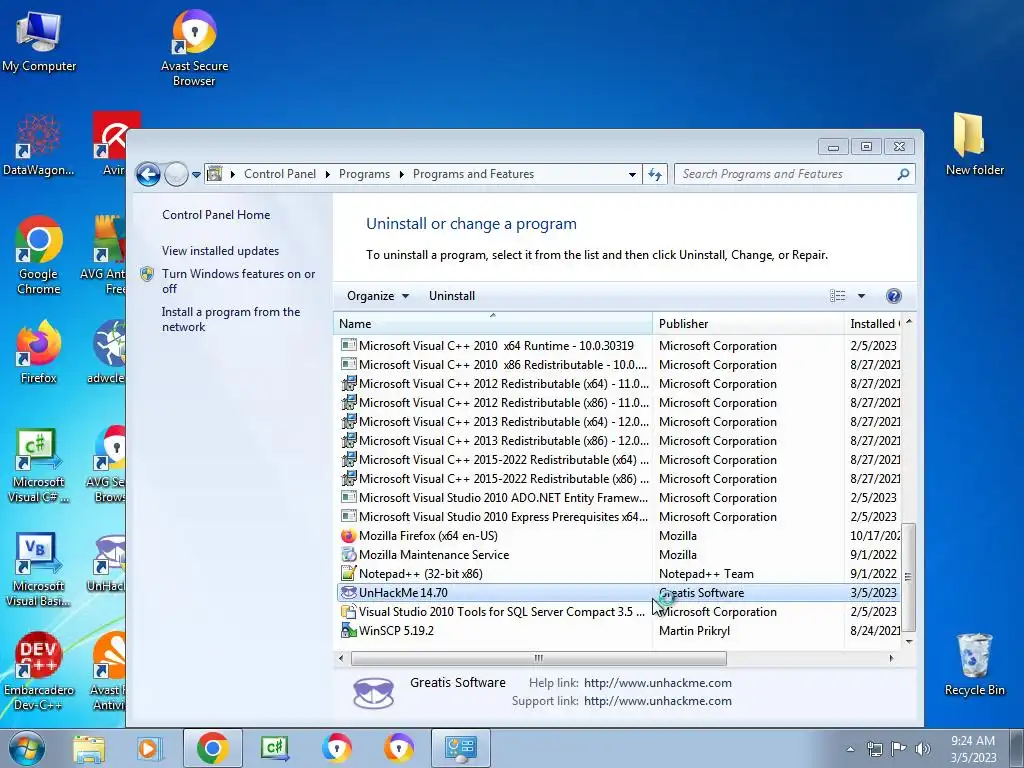Sort by Name column header
The height and width of the screenshot is (768, 1024).
[493, 324]
